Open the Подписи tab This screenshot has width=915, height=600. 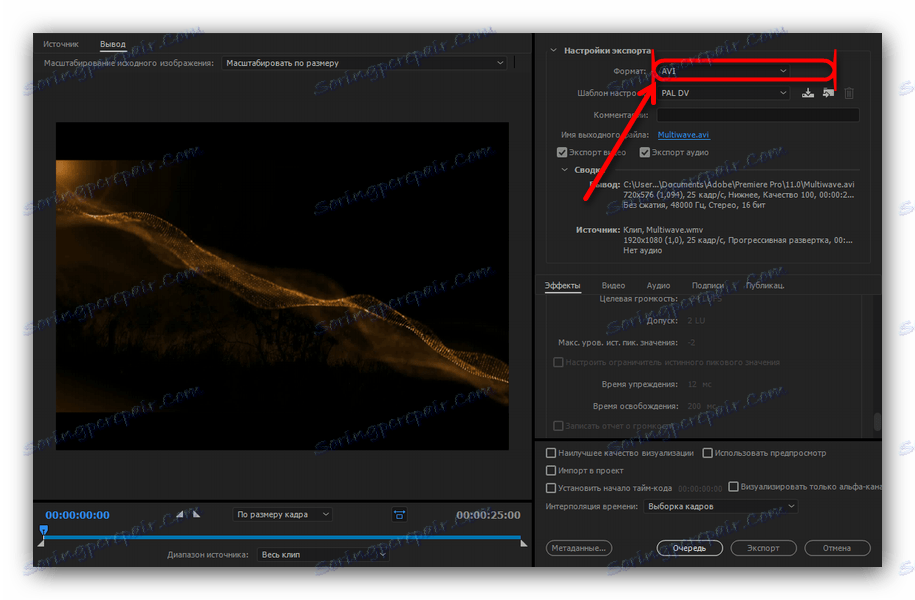pyautogui.click(x=708, y=285)
